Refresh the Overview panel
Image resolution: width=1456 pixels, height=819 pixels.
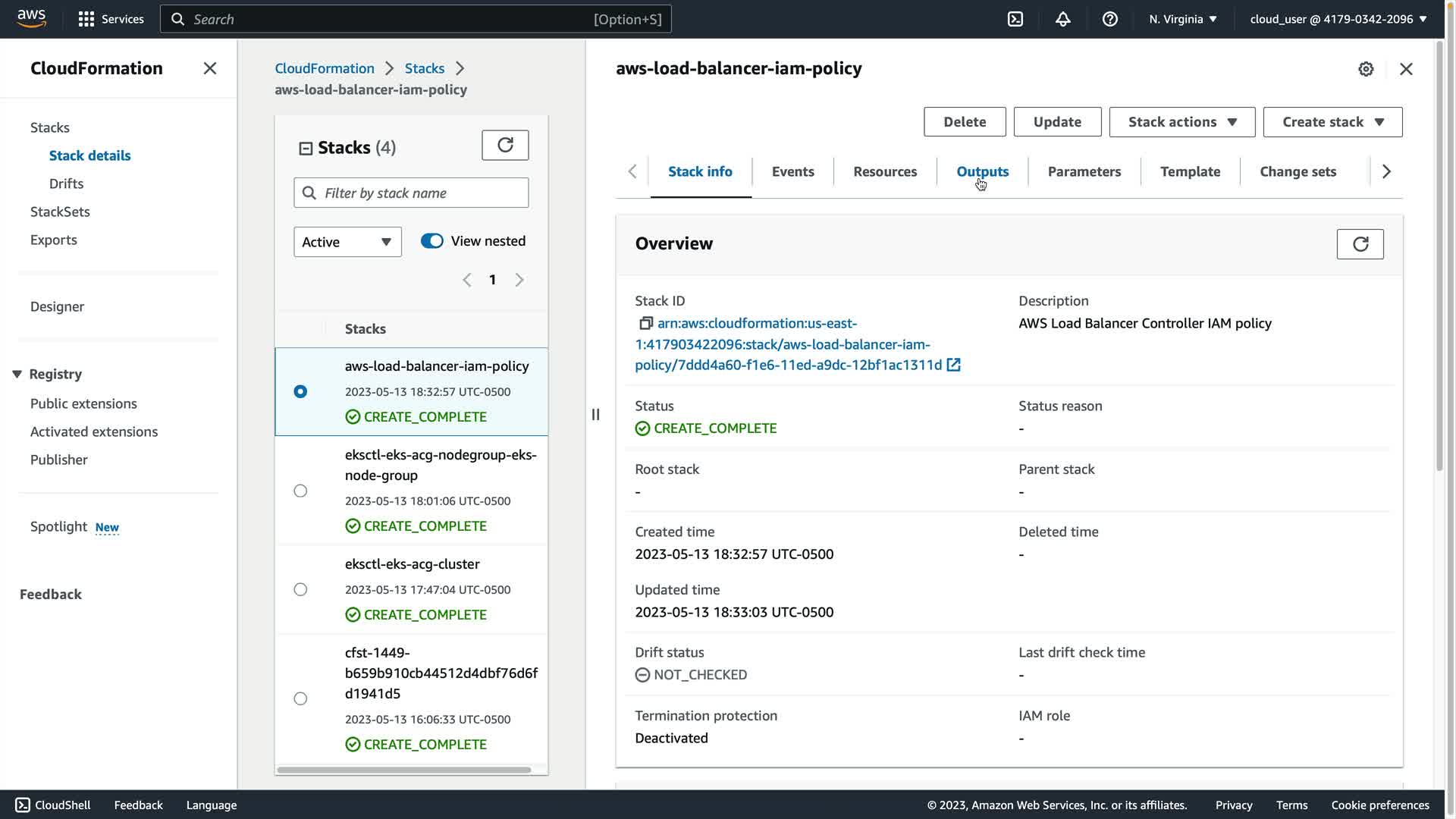1360,244
